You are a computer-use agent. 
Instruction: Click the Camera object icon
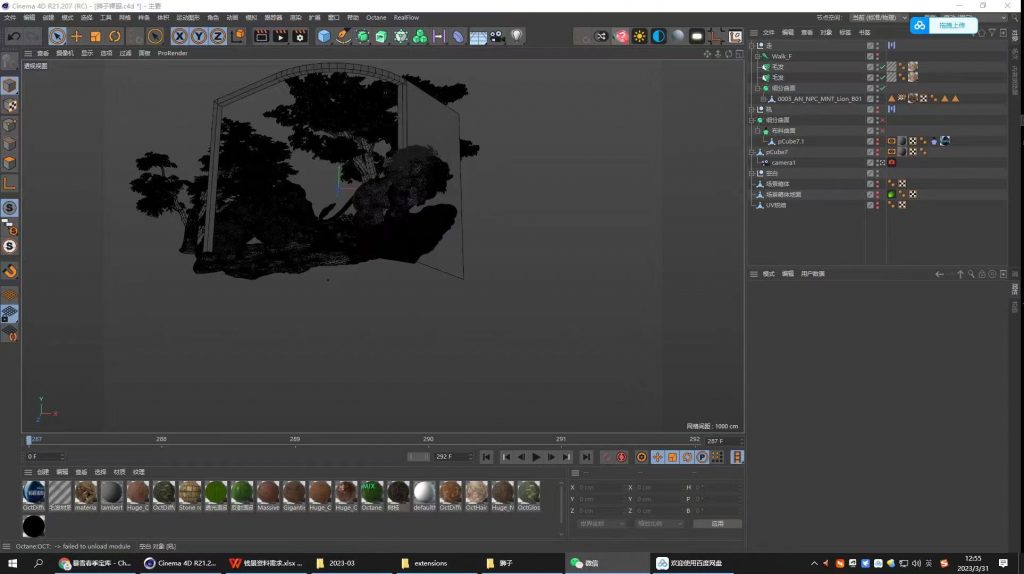(x=497, y=37)
